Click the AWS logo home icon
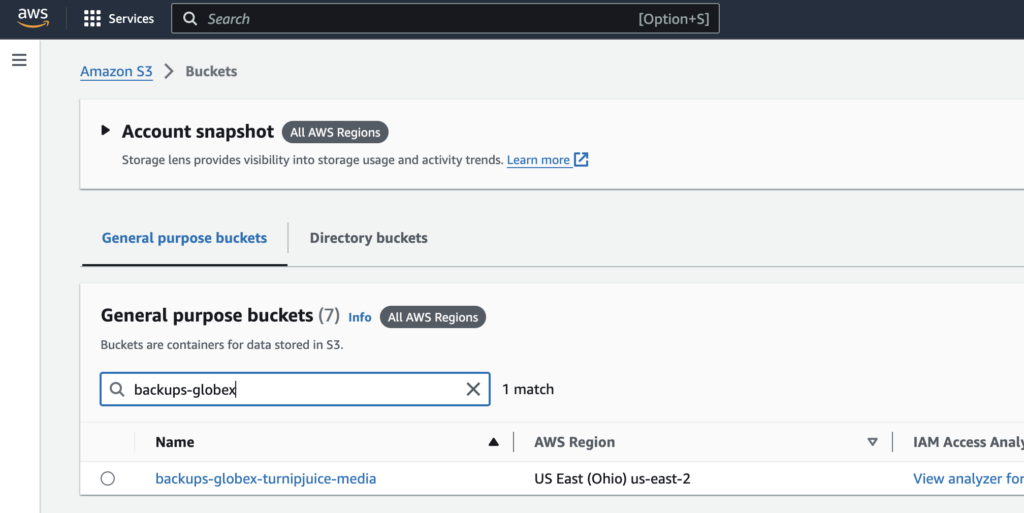The image size is (1024, 513). point(33,18)
